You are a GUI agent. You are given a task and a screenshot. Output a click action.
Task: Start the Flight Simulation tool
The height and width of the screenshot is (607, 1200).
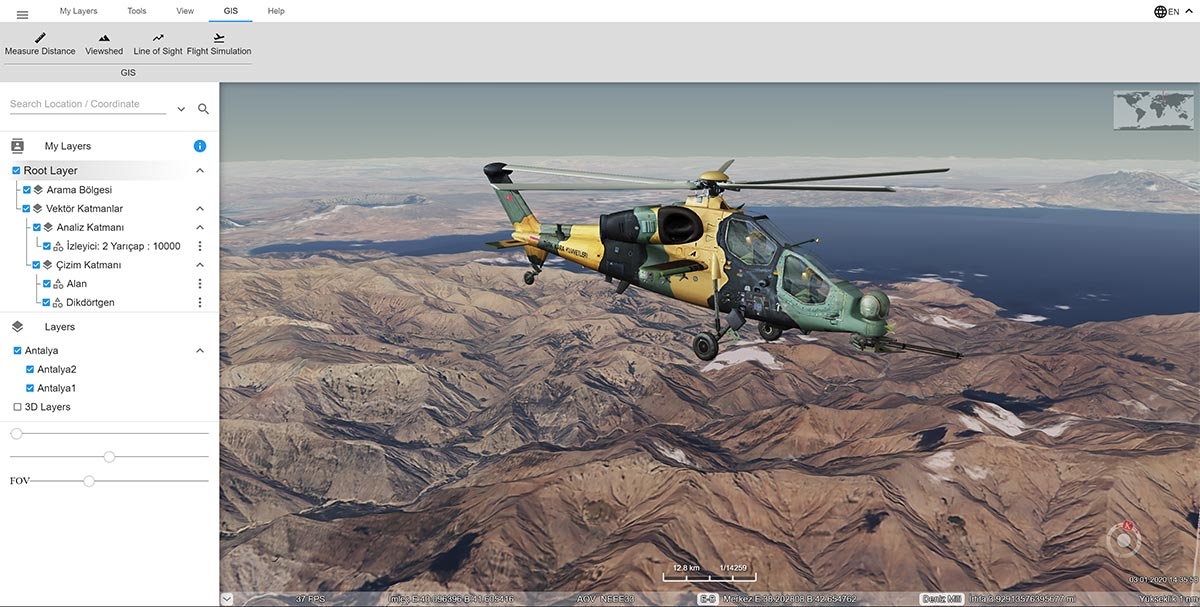[x=219, y=44]
